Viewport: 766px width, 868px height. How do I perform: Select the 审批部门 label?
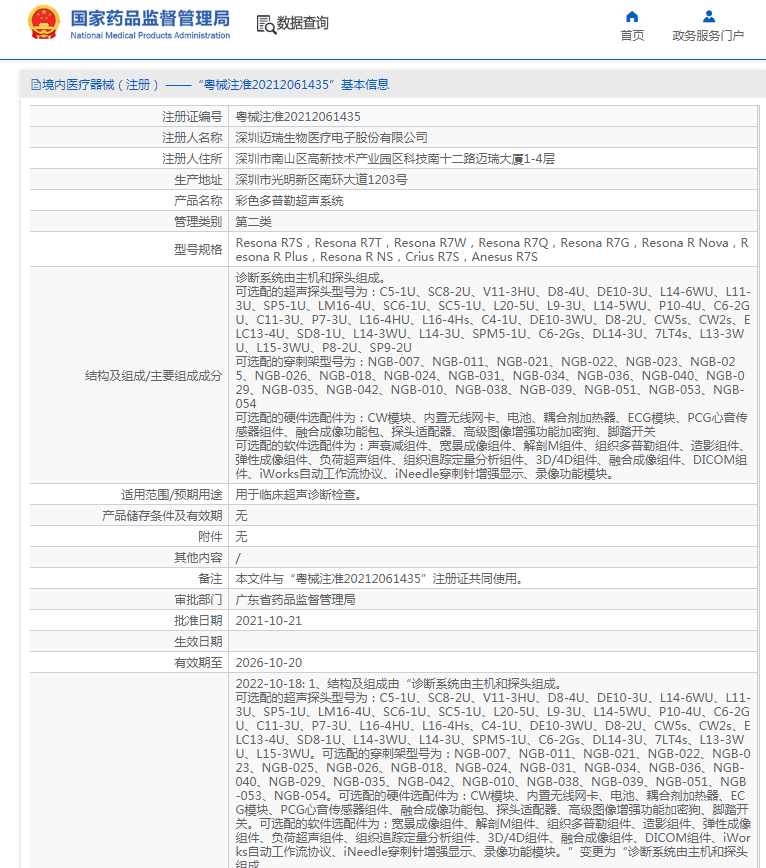198,600
